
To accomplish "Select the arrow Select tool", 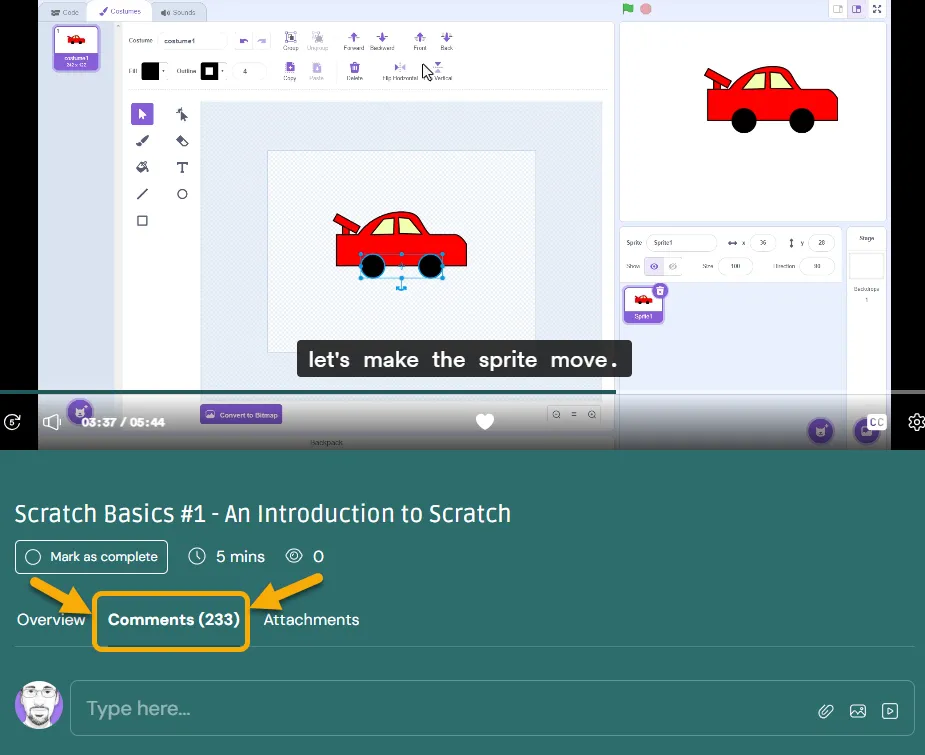I will pyautogui.click(x=142, y=114).
